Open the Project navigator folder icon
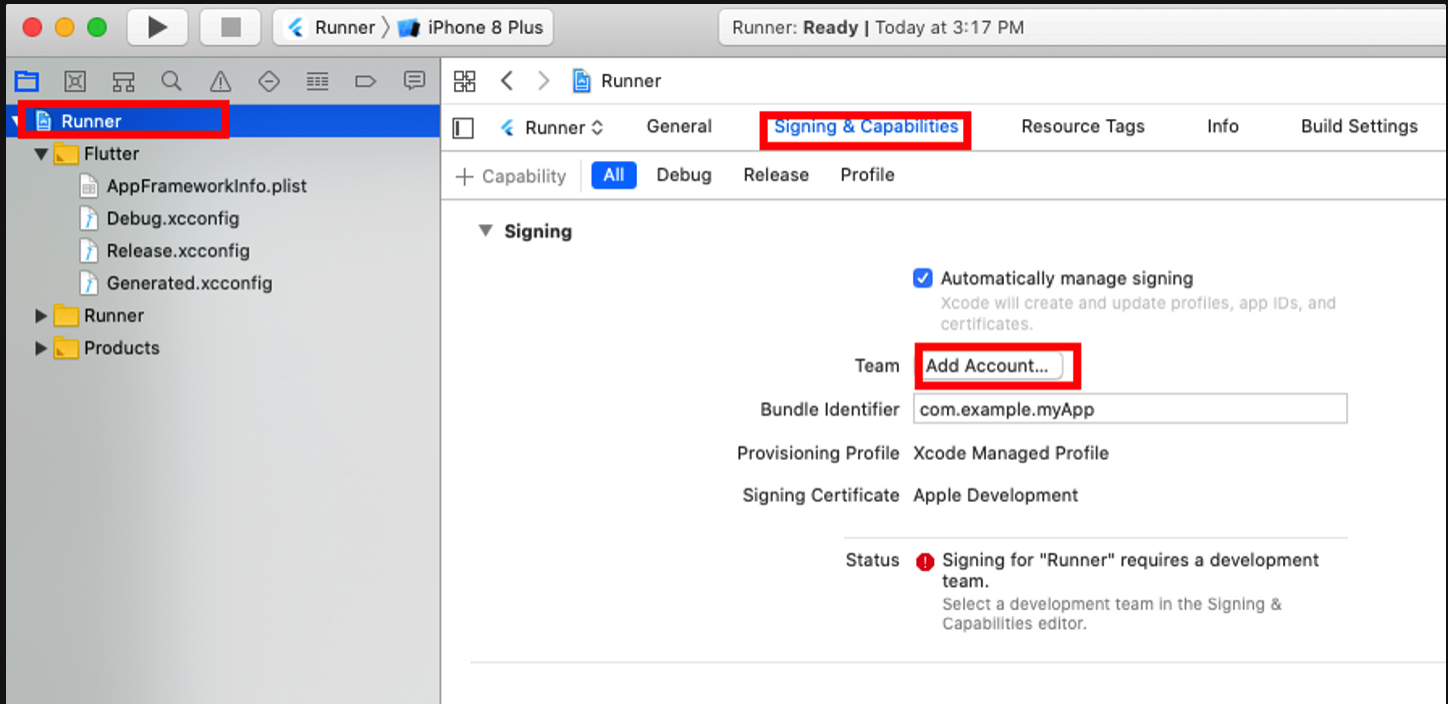This screenshot has height=704, width=1448. tap(27, 81)
